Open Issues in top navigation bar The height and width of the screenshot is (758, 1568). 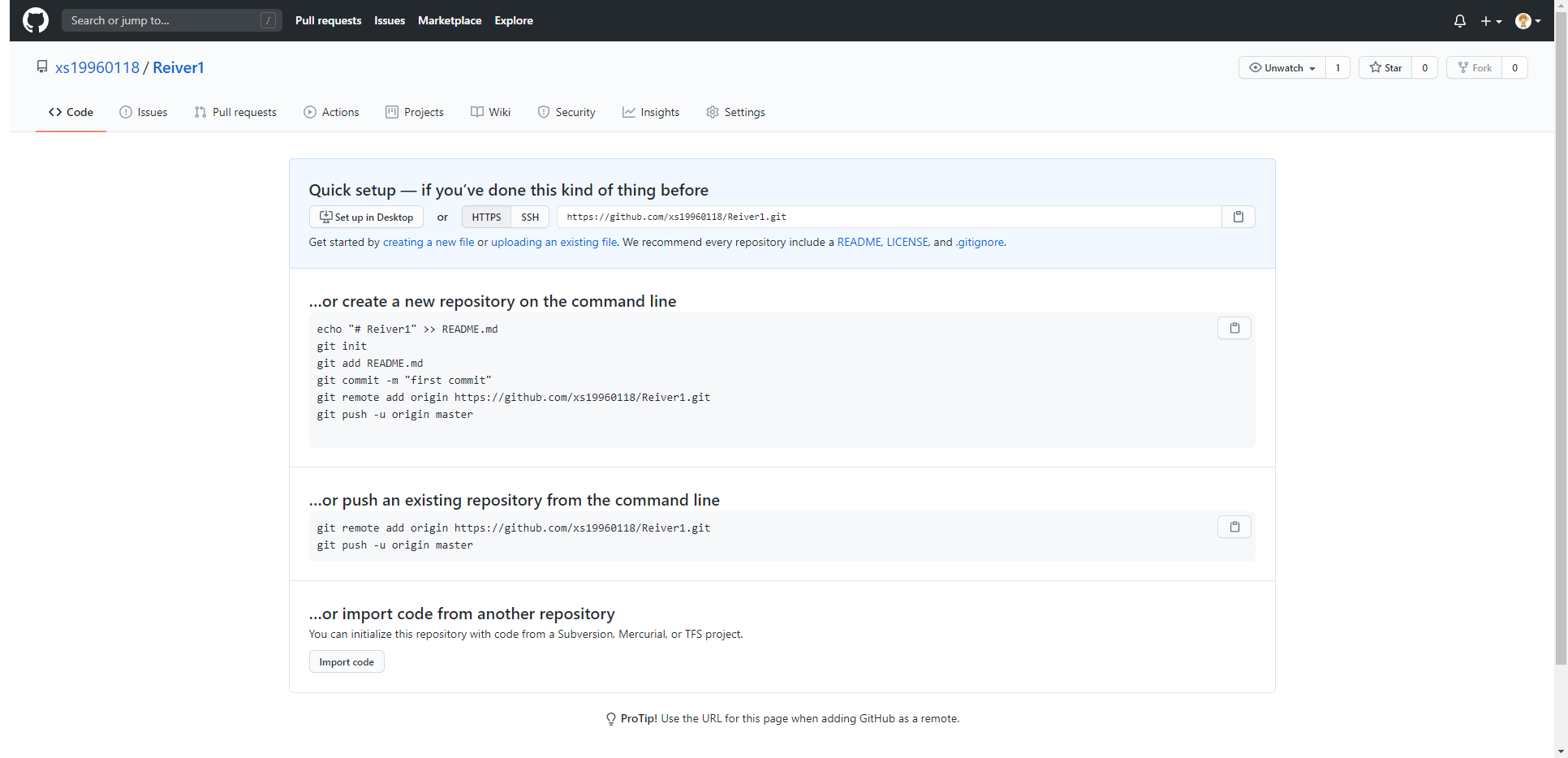click(x=390, y=20)
